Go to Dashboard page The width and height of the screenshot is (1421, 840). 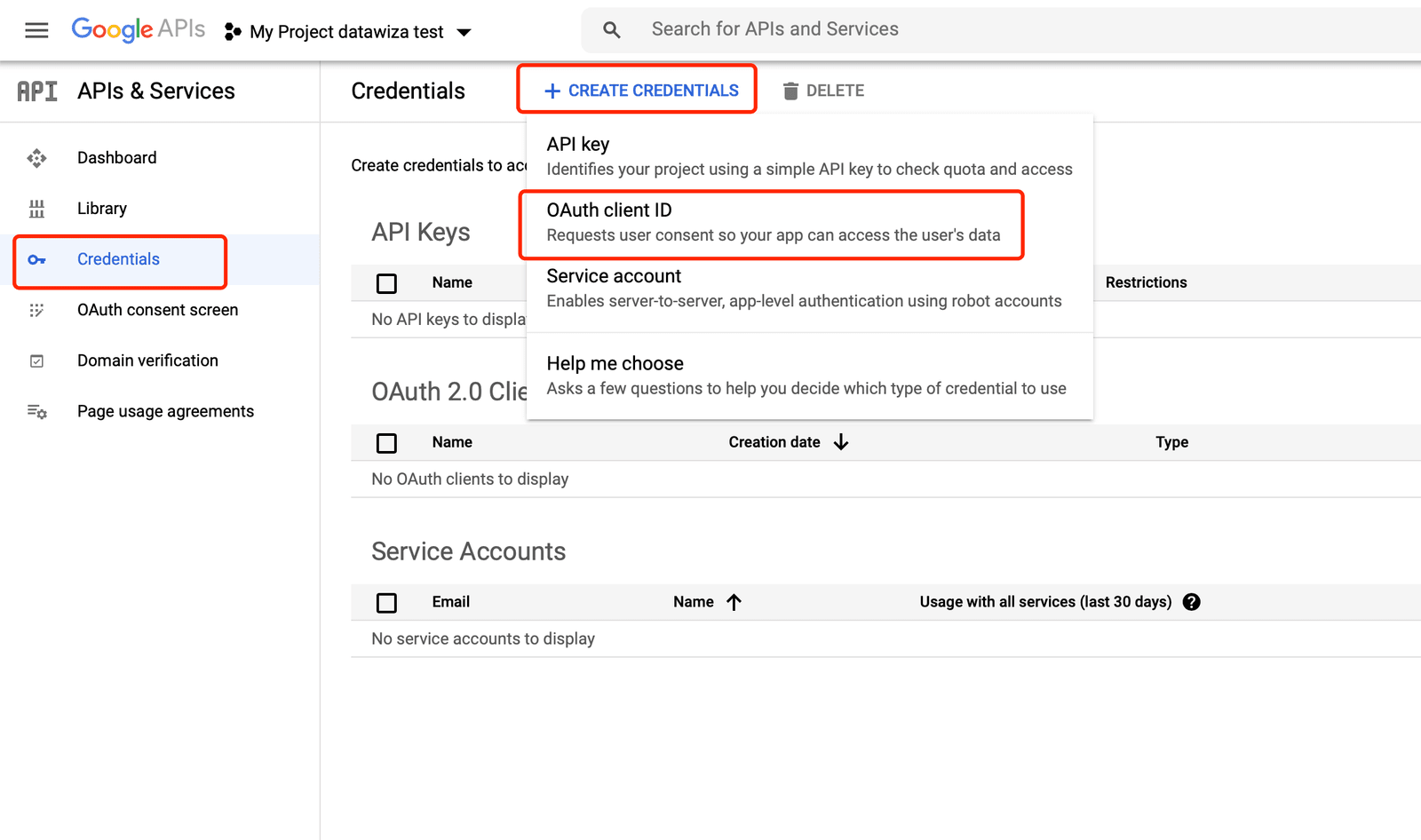tap(116, 158)
